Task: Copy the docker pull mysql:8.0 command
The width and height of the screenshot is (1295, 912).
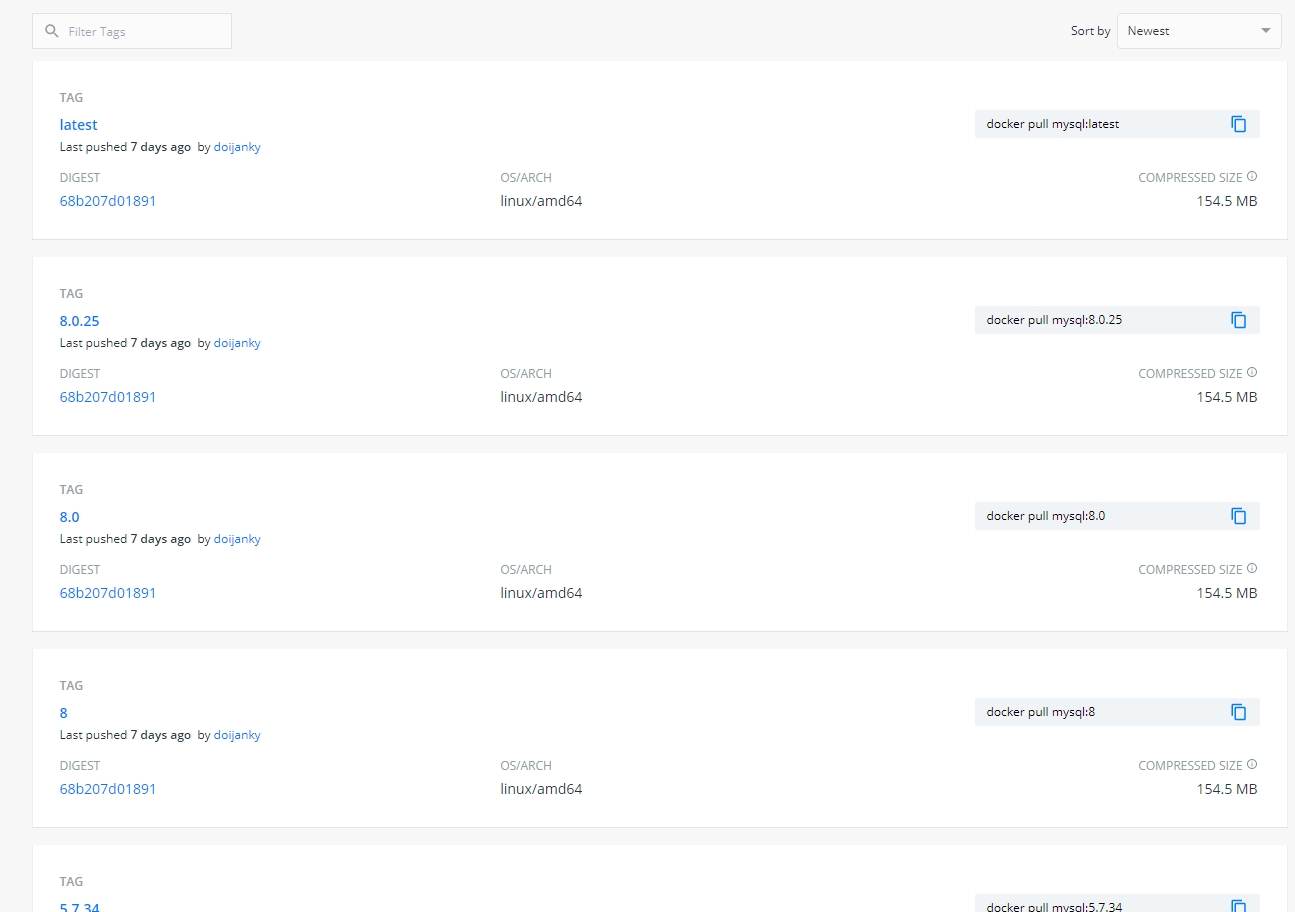Action: tap(1238, 516)
